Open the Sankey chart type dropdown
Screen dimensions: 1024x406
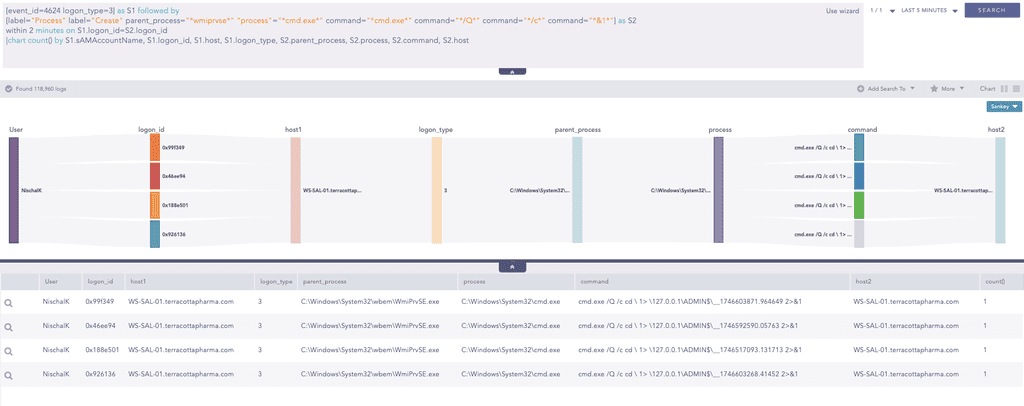tap(1003, 106)
